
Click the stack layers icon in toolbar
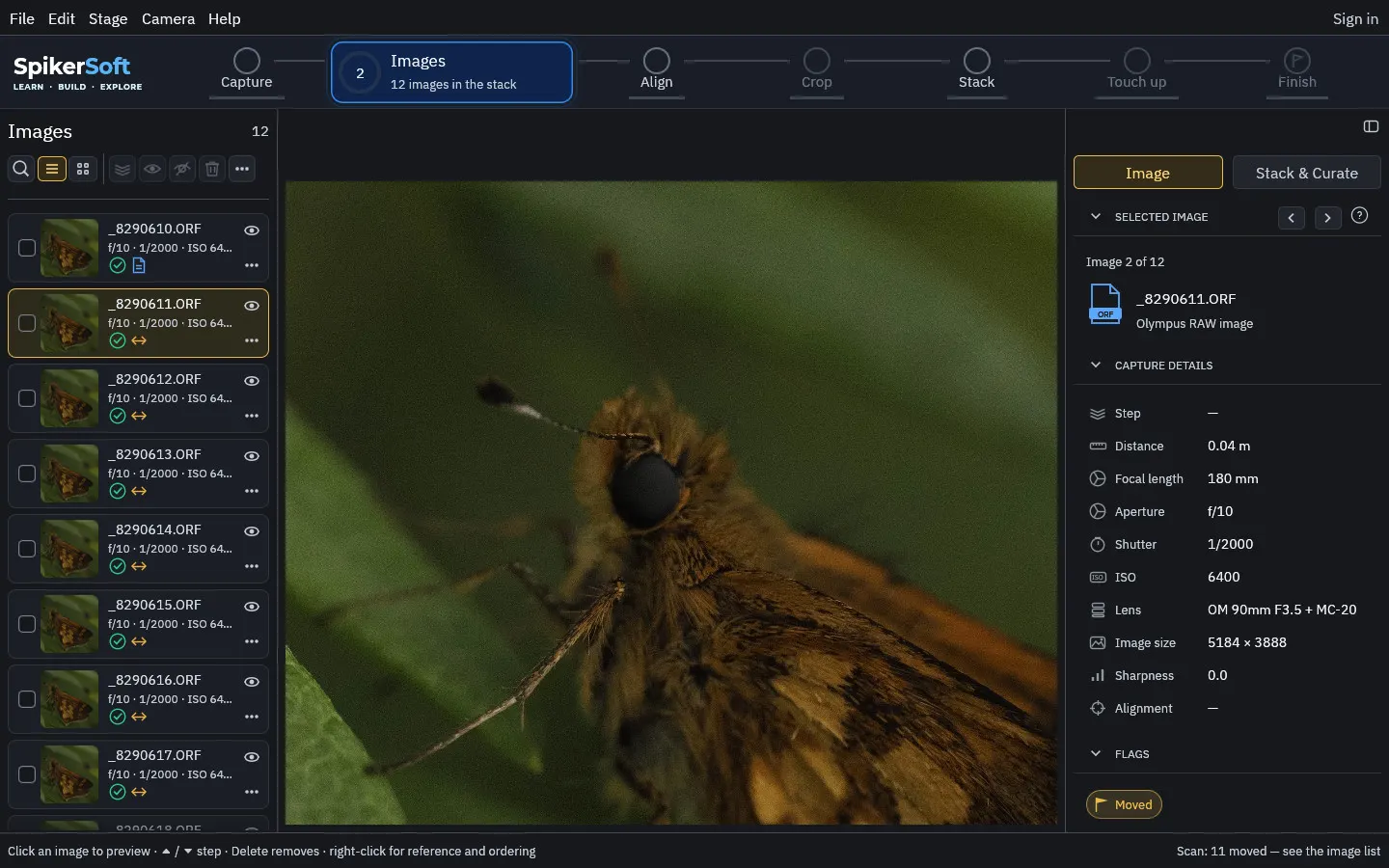pyautogui.click(x=122, y=169)
